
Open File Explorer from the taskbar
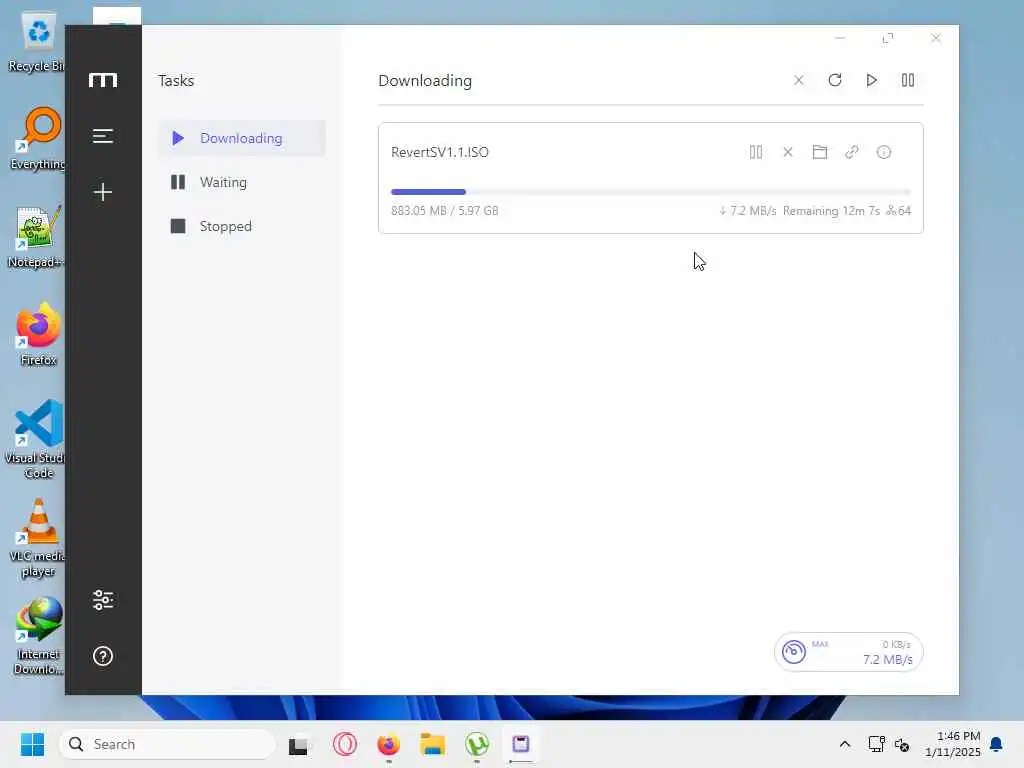[432, 744]
